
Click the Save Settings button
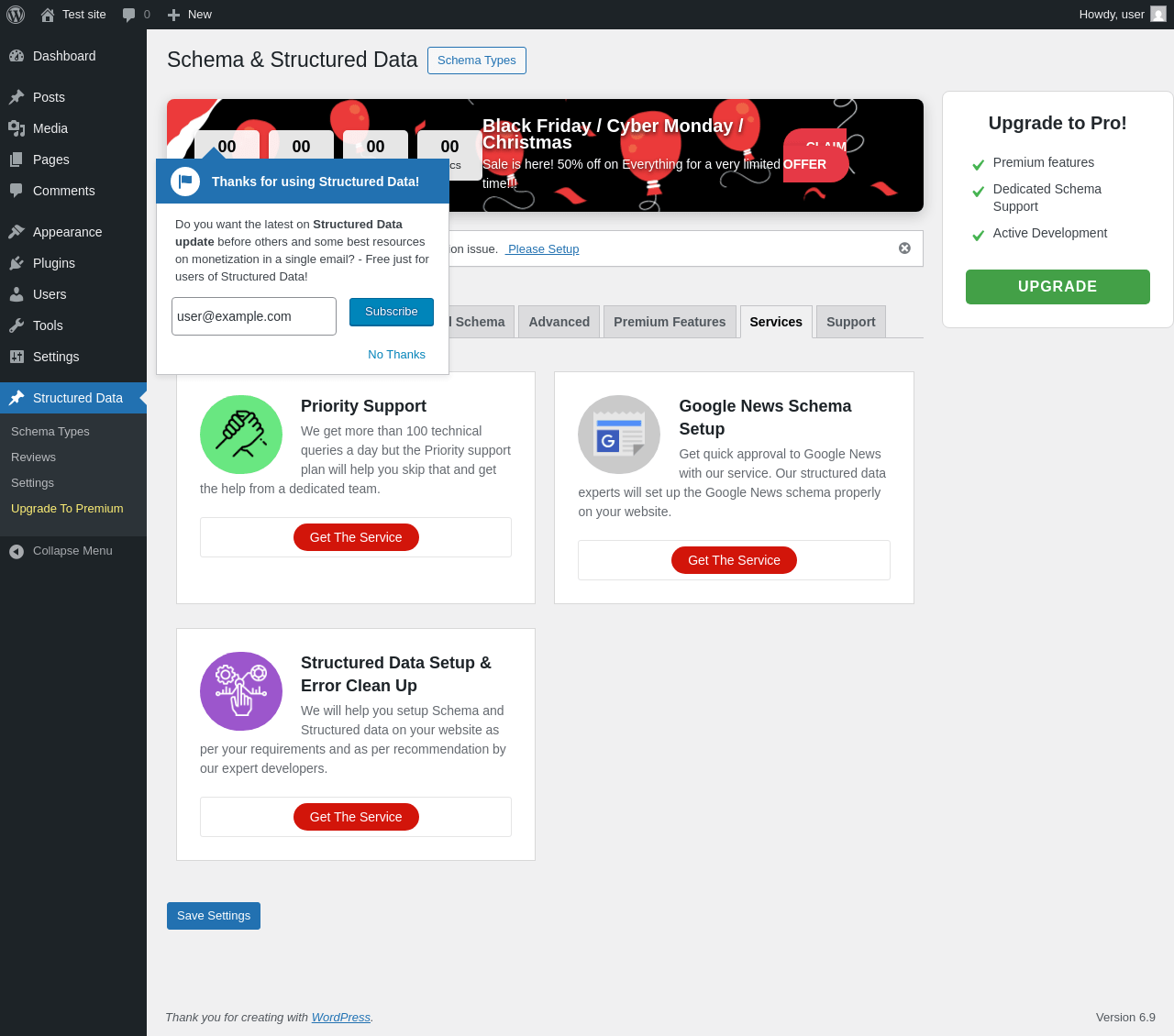point(214,916)
